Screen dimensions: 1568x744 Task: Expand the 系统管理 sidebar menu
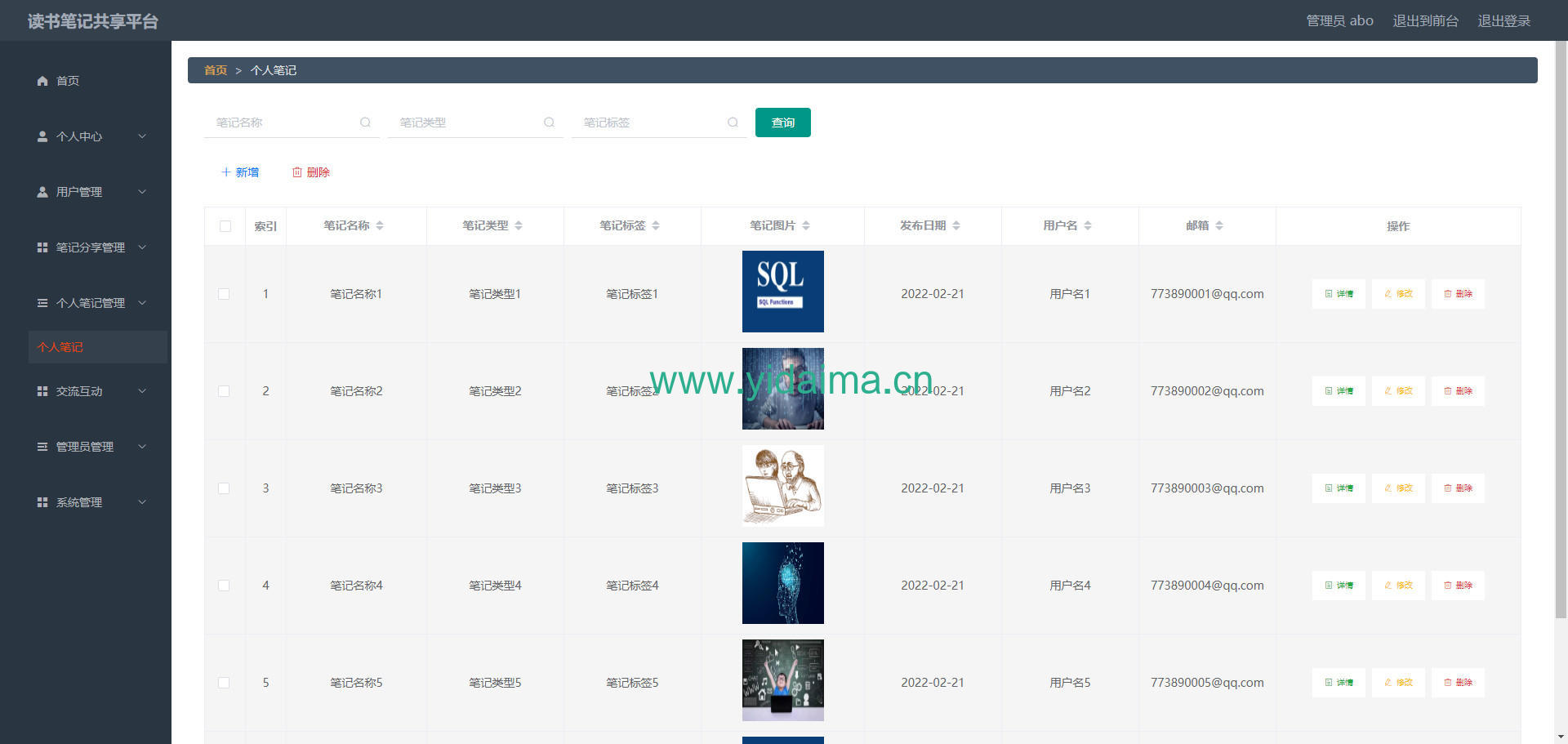(x=91, y=502)
